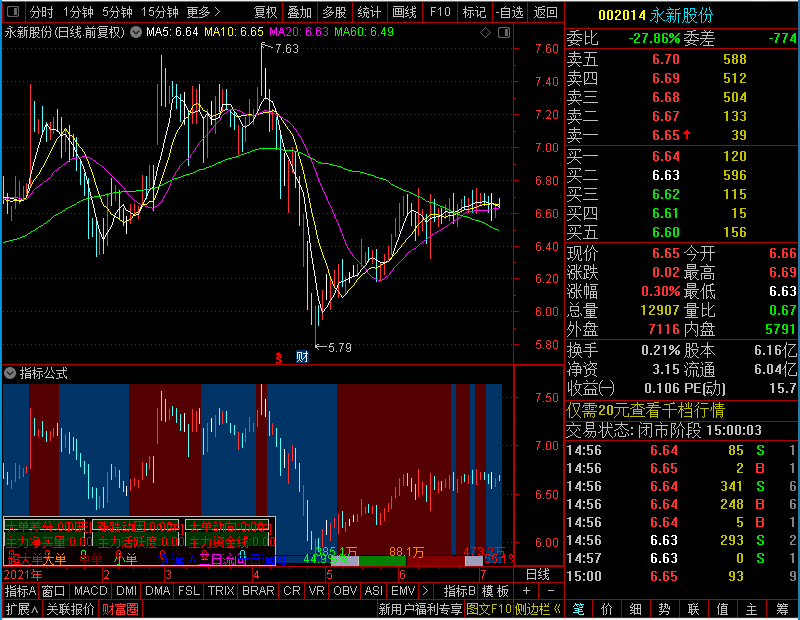Switch indicator to CR
This screenshot has width=800, height=620.
292,591
